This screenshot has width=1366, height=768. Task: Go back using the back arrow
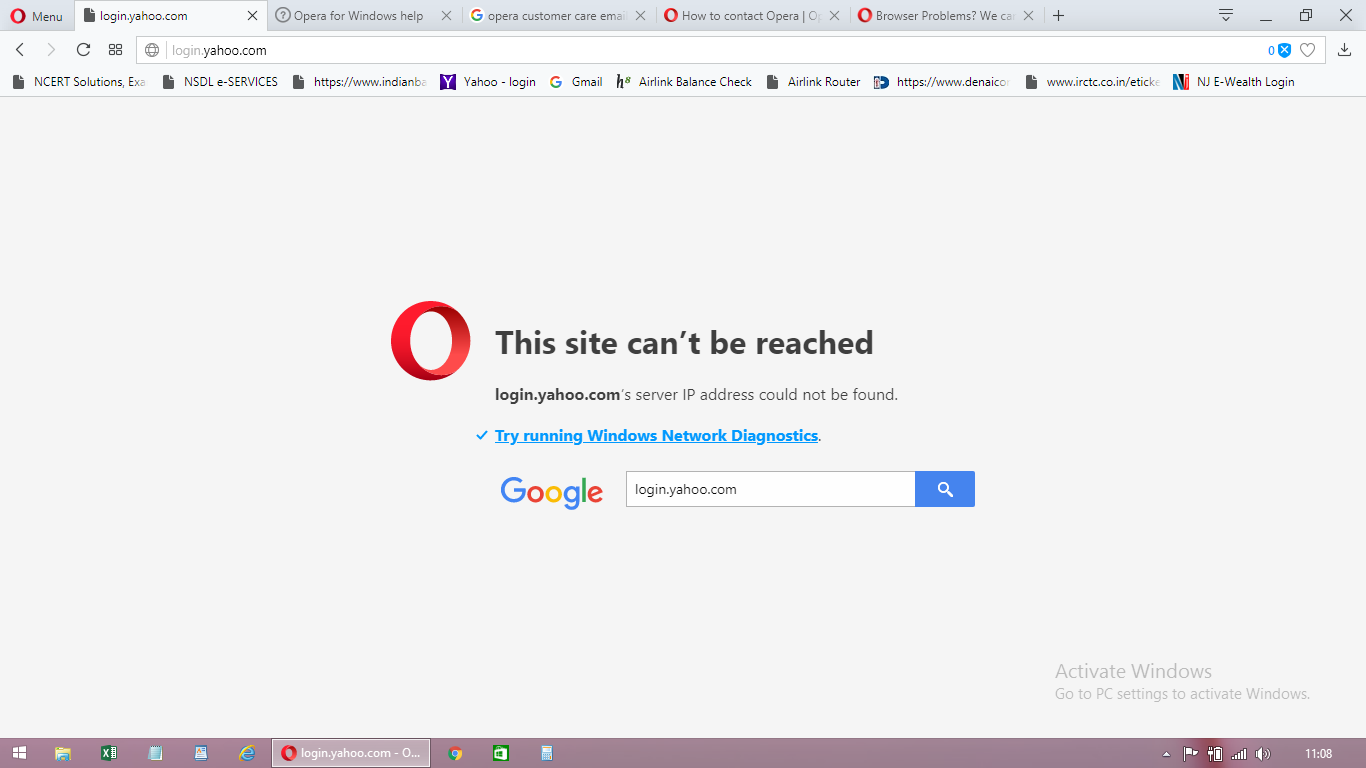(x=20, y=50)
